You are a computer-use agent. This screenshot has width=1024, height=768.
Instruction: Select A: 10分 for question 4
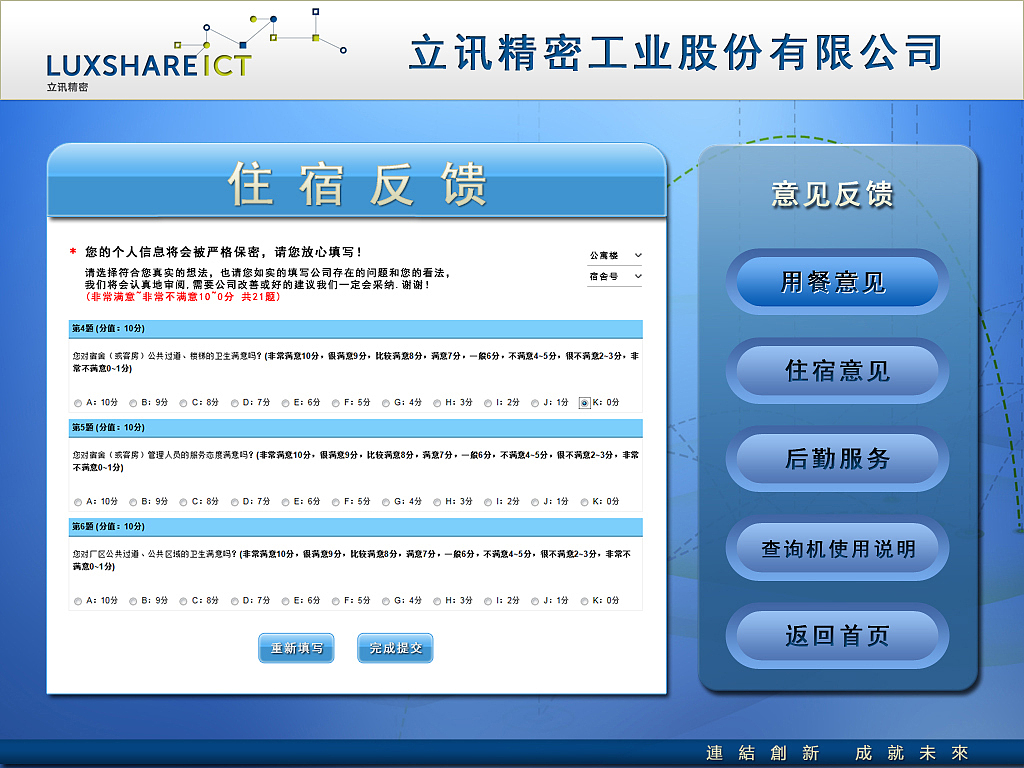[x=78, y=403]
